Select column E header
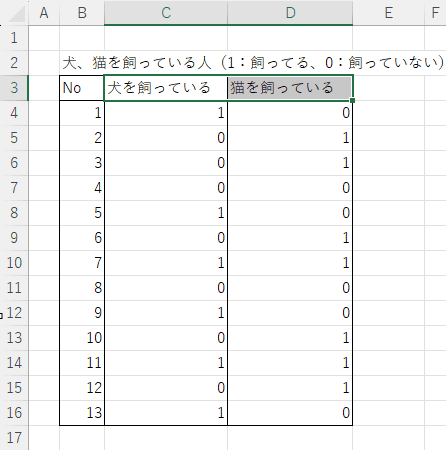The image size is (446, 450). click(x=389, y=13)
